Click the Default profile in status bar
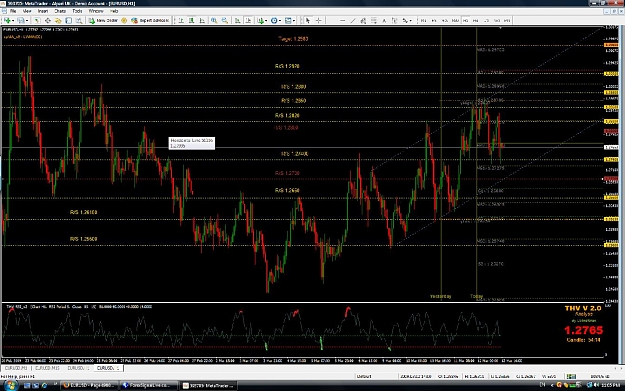Viewport: 625px width, 391px height. [x=364, y=376]
